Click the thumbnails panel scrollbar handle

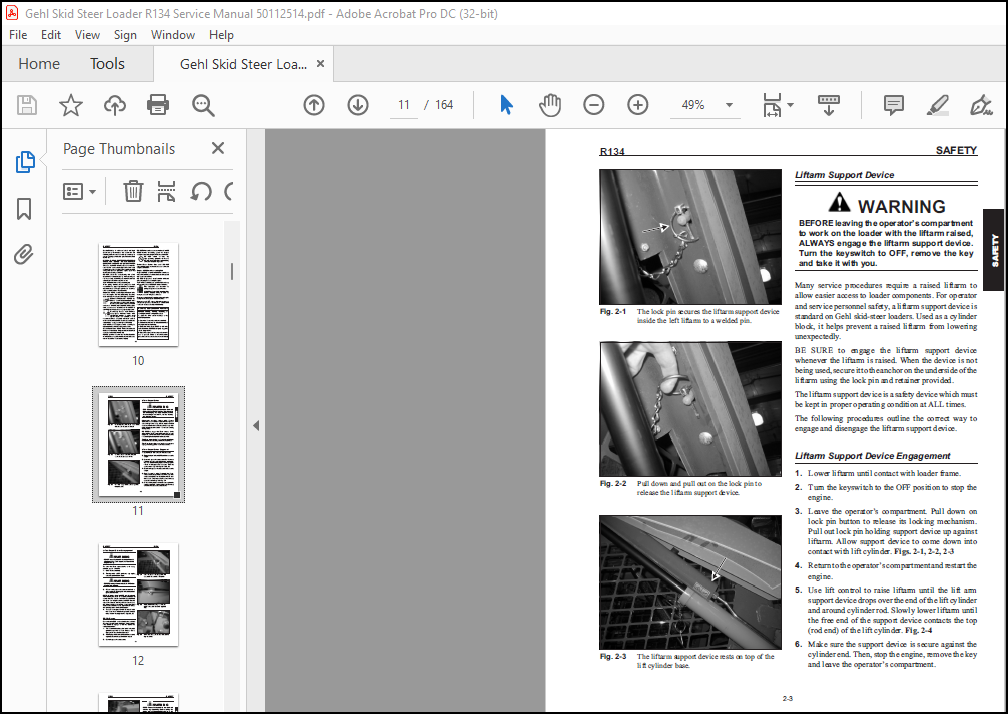click(231, 271)
